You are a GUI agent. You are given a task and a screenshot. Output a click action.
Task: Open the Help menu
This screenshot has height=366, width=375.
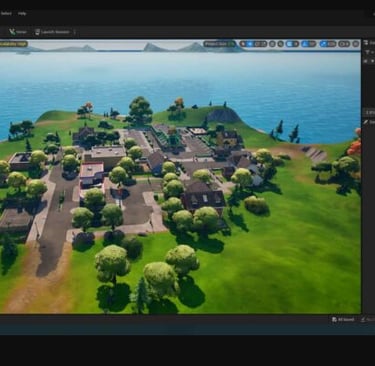pyautogui.click(x=22, y=14)
